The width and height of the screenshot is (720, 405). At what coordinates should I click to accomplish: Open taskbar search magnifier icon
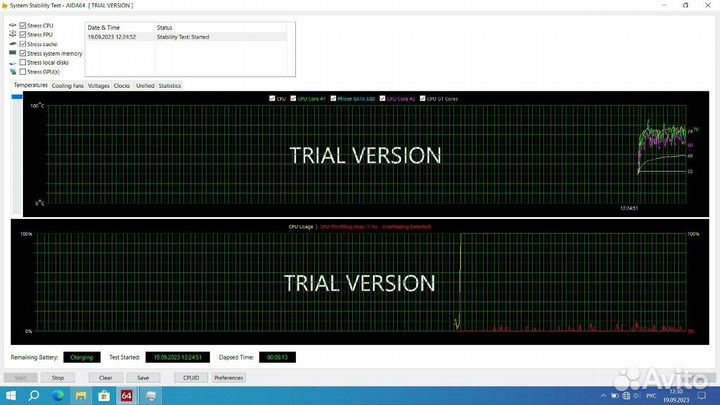click(33, 396)
